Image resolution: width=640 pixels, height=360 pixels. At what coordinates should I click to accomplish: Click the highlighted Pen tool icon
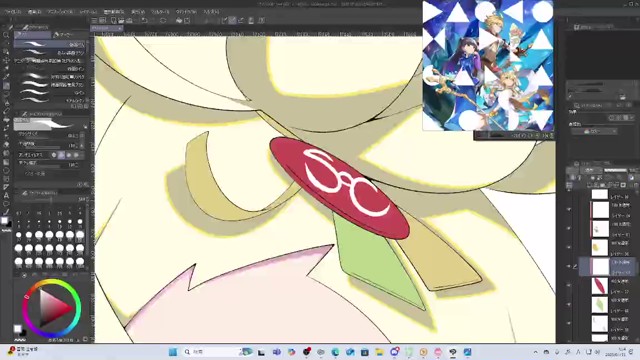coord(6,86)
